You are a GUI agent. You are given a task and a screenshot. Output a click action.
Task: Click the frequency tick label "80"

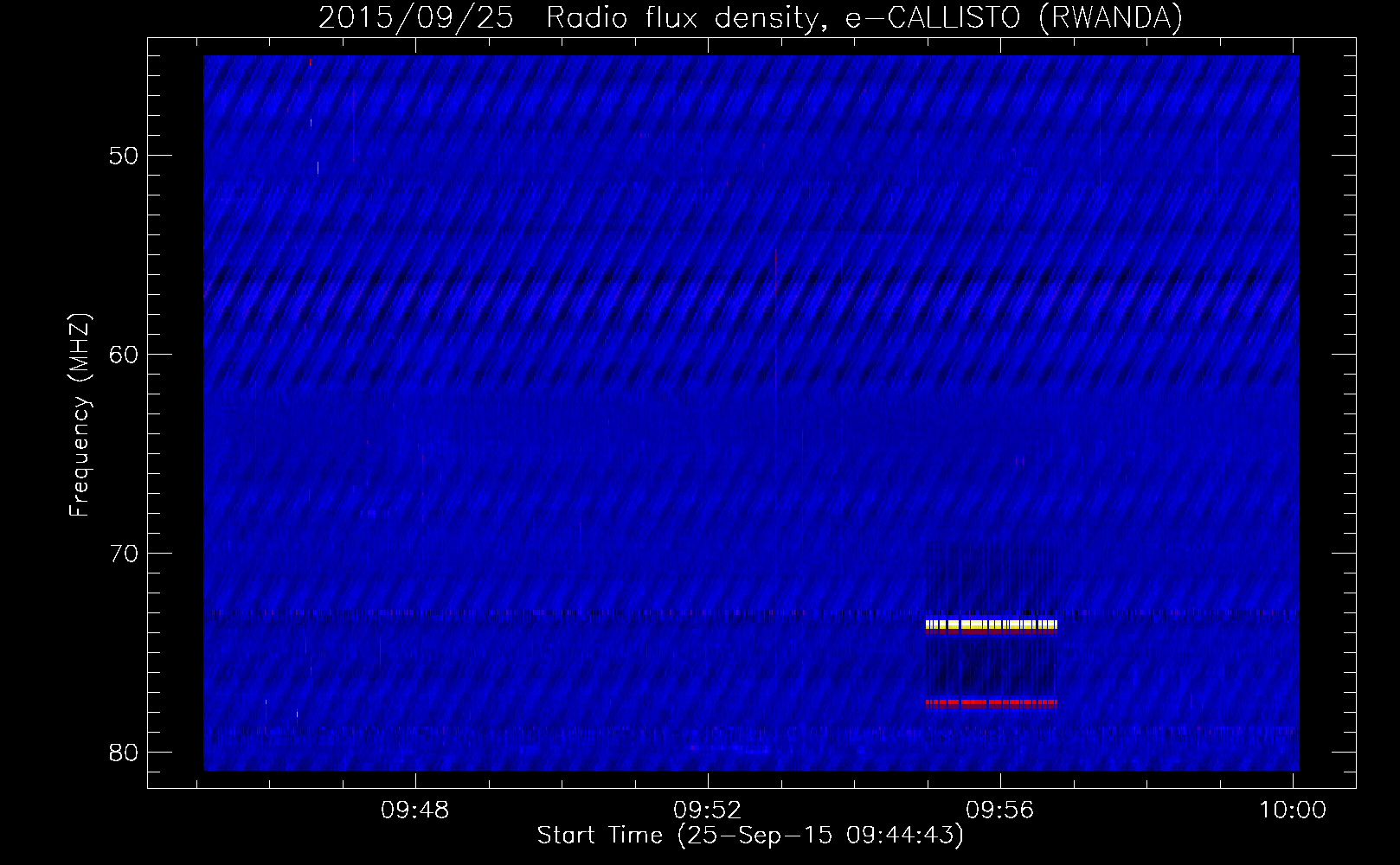[124, 753]
